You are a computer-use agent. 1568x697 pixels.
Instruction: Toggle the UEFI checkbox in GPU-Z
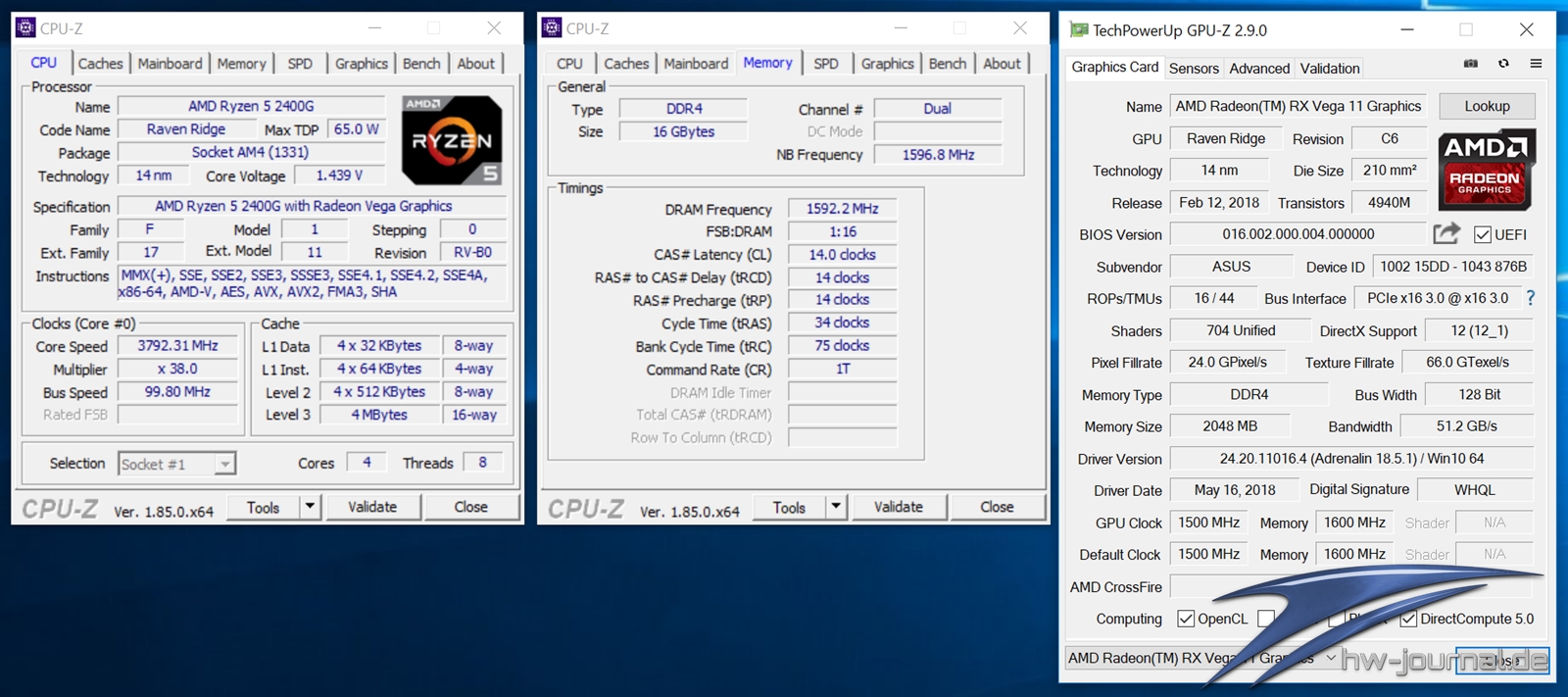pyautogui.click(x=1483, y=234)
